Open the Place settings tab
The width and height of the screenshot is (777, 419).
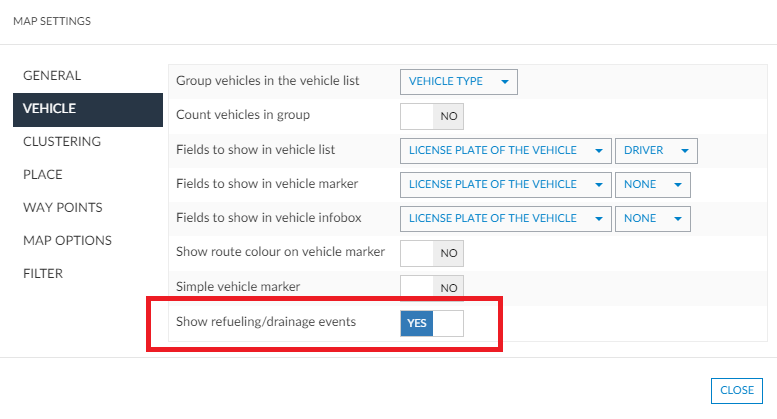(43, 175)
